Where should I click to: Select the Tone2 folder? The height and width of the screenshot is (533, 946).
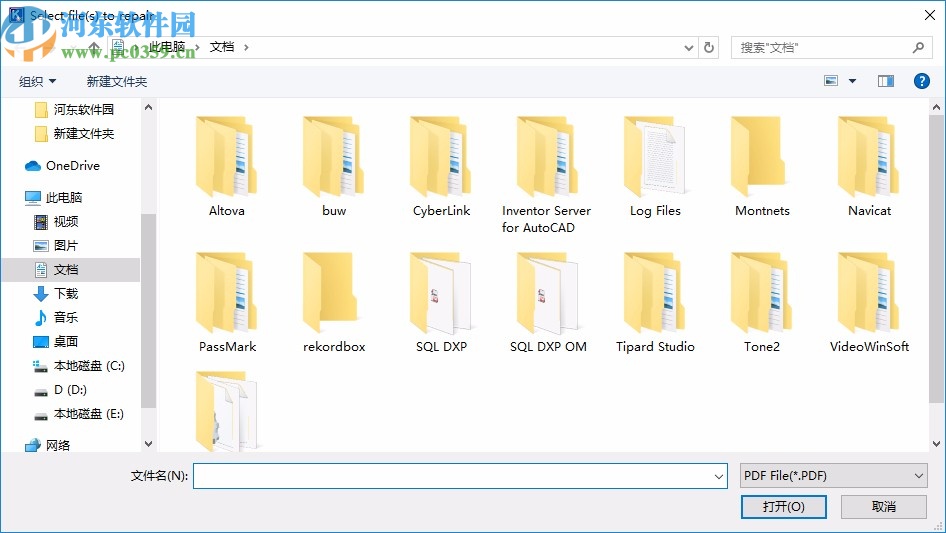(762, 303)
